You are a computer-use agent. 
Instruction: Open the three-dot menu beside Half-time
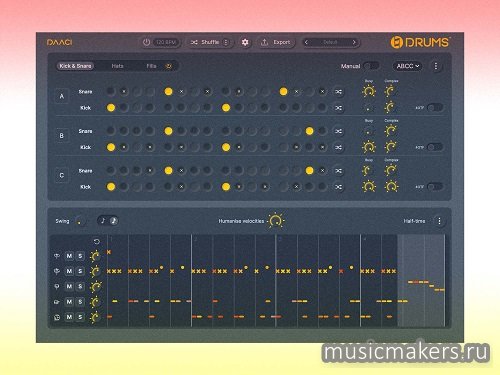coord(439,221)
